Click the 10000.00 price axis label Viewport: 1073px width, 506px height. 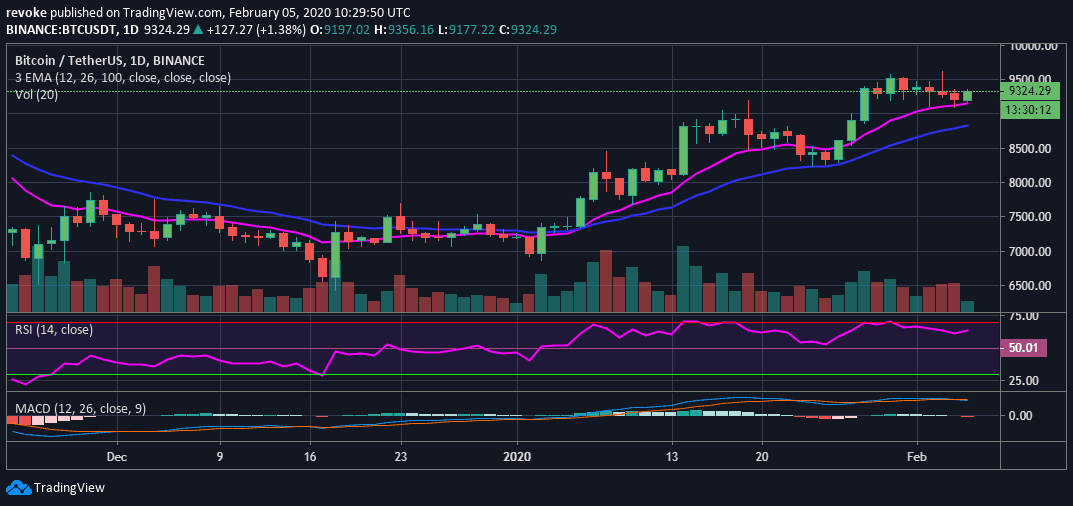[1033, 46]
